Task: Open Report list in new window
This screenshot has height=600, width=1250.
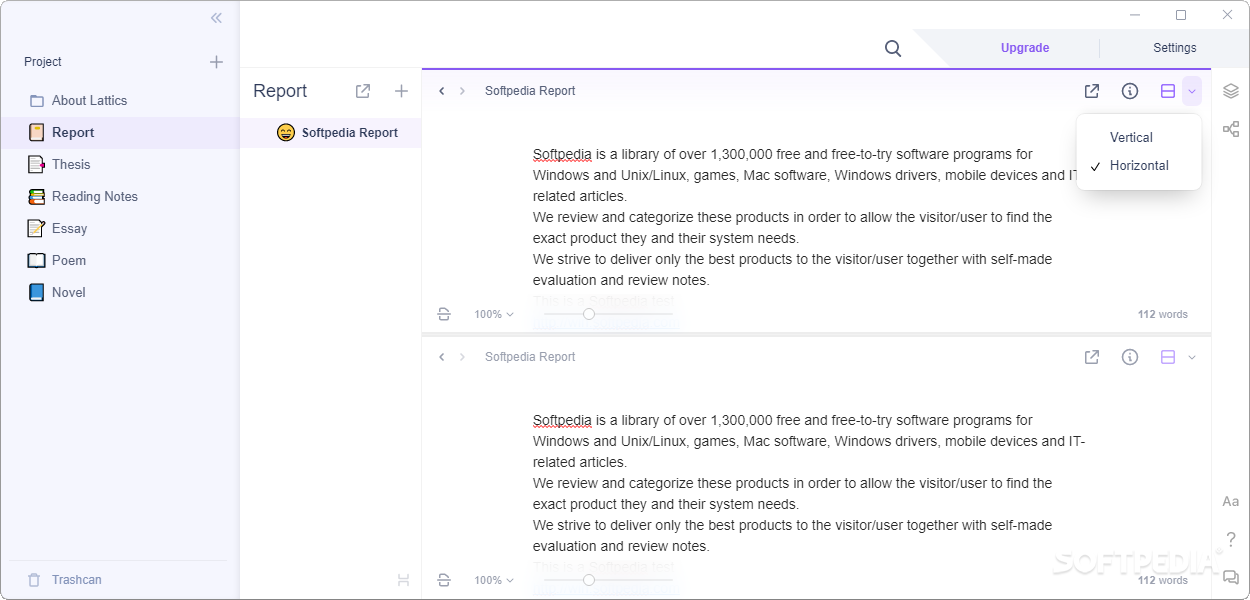Action: coord(363,91)
